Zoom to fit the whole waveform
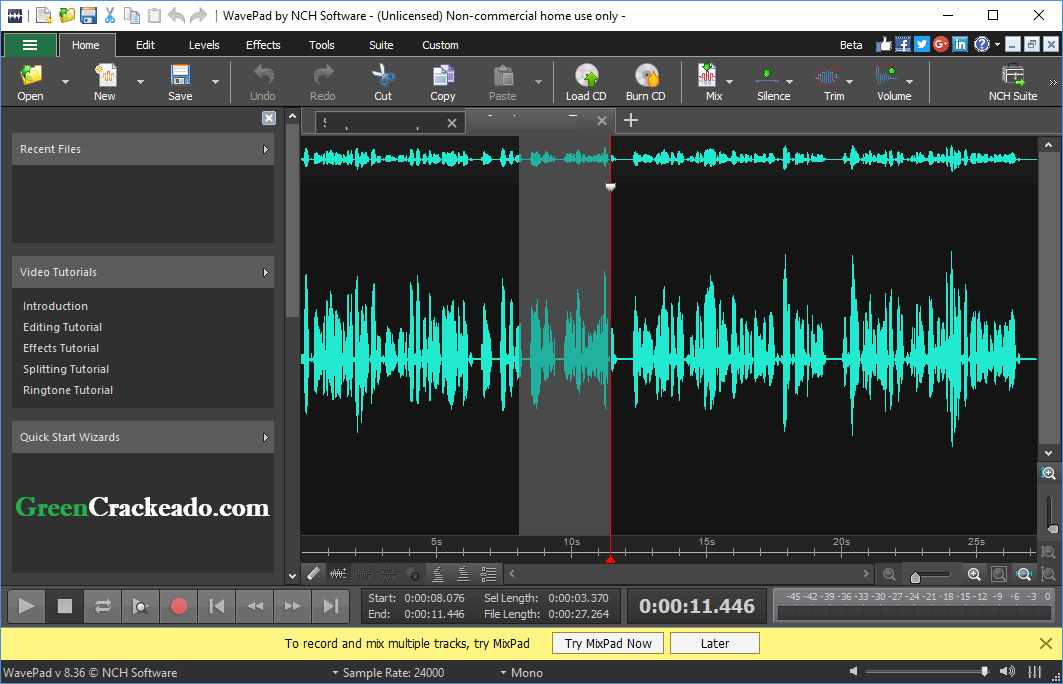 [1022, 573]
